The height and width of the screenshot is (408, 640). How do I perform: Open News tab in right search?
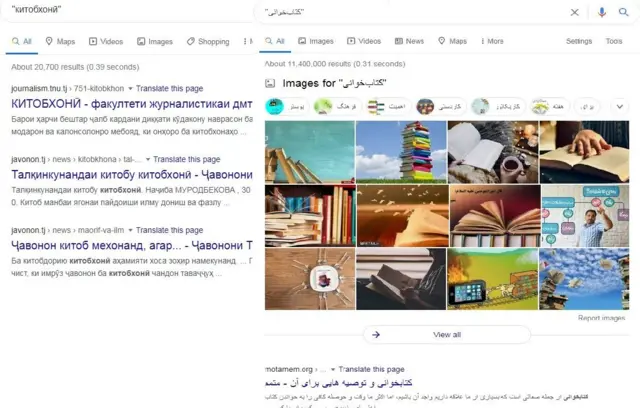[409, 41]
